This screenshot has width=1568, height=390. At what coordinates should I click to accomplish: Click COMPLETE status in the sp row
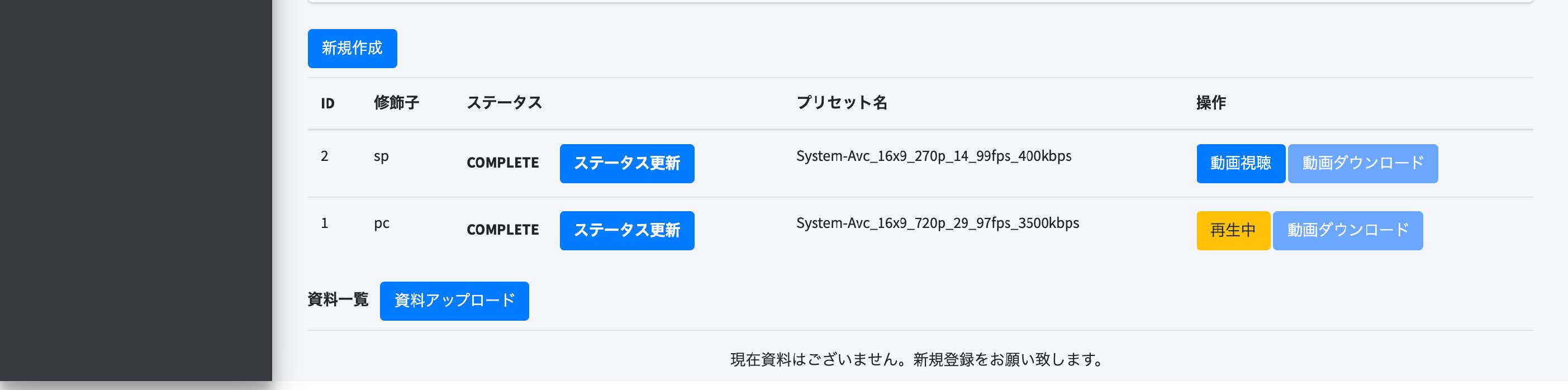[502, 163]
